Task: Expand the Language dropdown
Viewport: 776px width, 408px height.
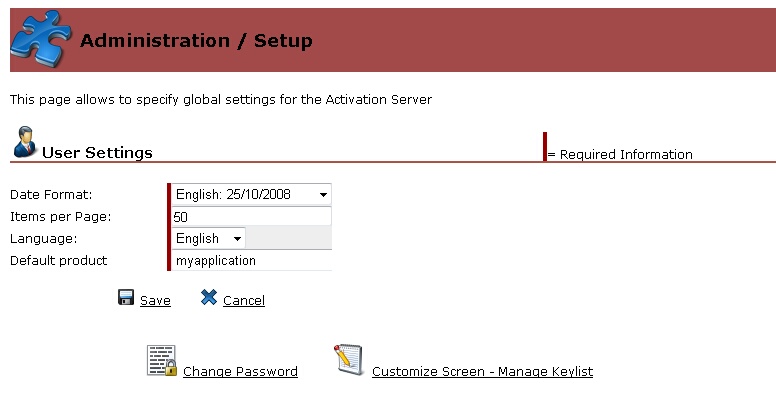Action: tap(209, 238)
